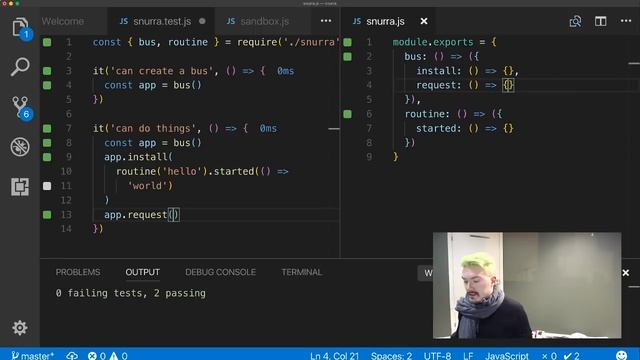Viewport: 640px width, 360px height.
Task: Open the Explorer view in activity bar
Action: point(20,27)
